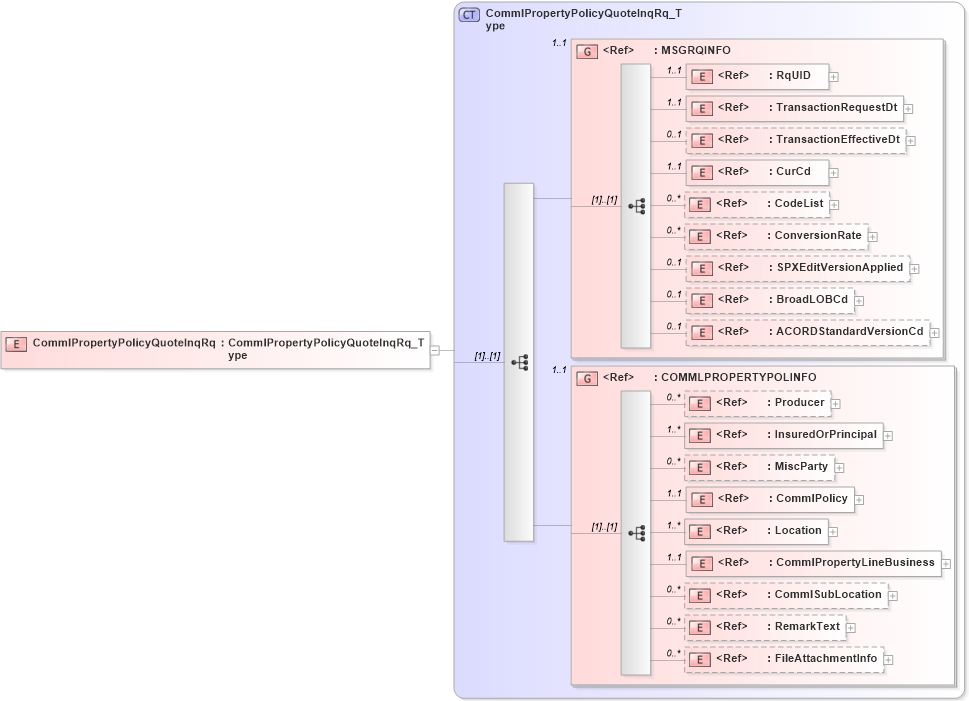The image size is (969, 701).
Task: Select the E icon next to CurCd
Action: (701, 172)
